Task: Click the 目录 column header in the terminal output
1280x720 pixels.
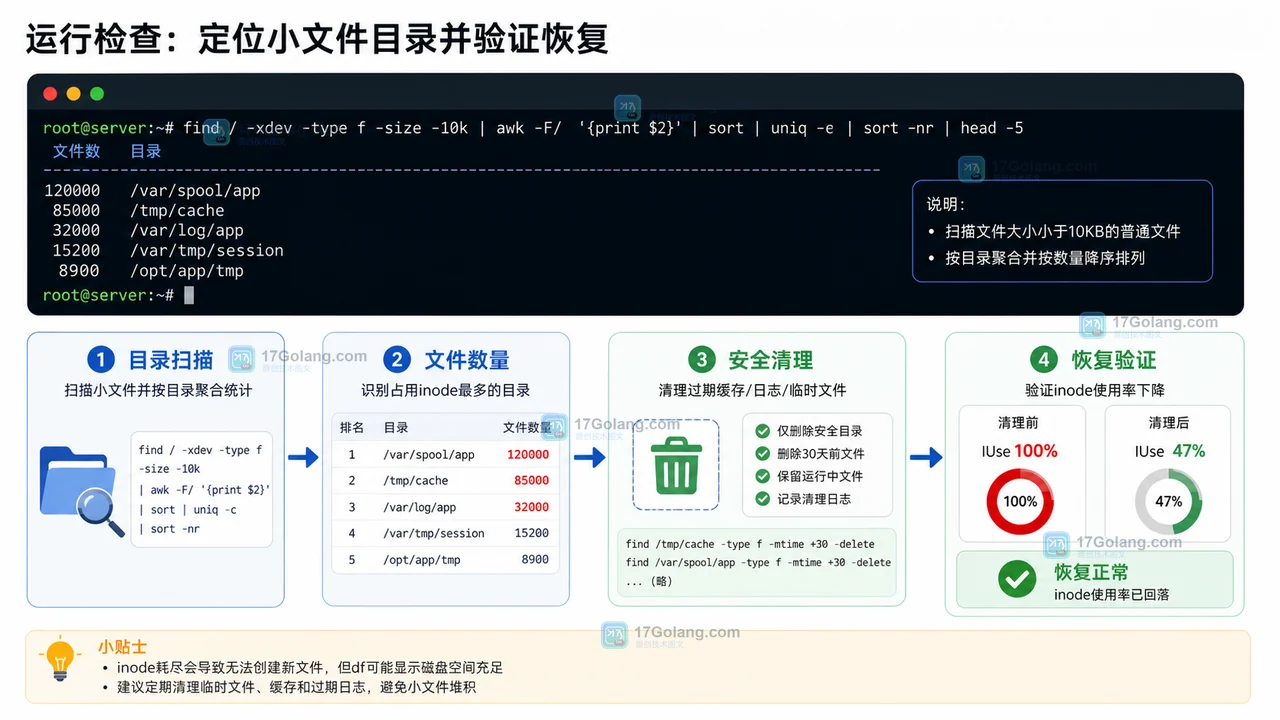Action: coord(146,151)
